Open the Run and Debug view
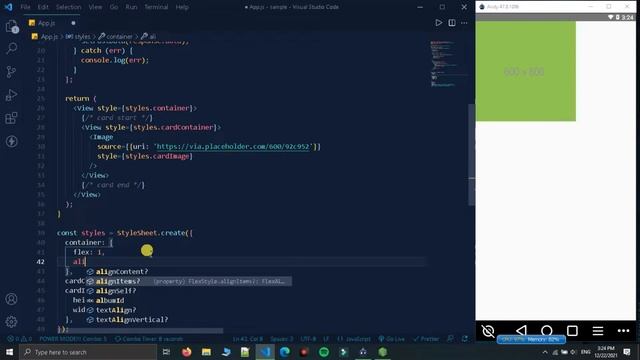 click(11, 95)
